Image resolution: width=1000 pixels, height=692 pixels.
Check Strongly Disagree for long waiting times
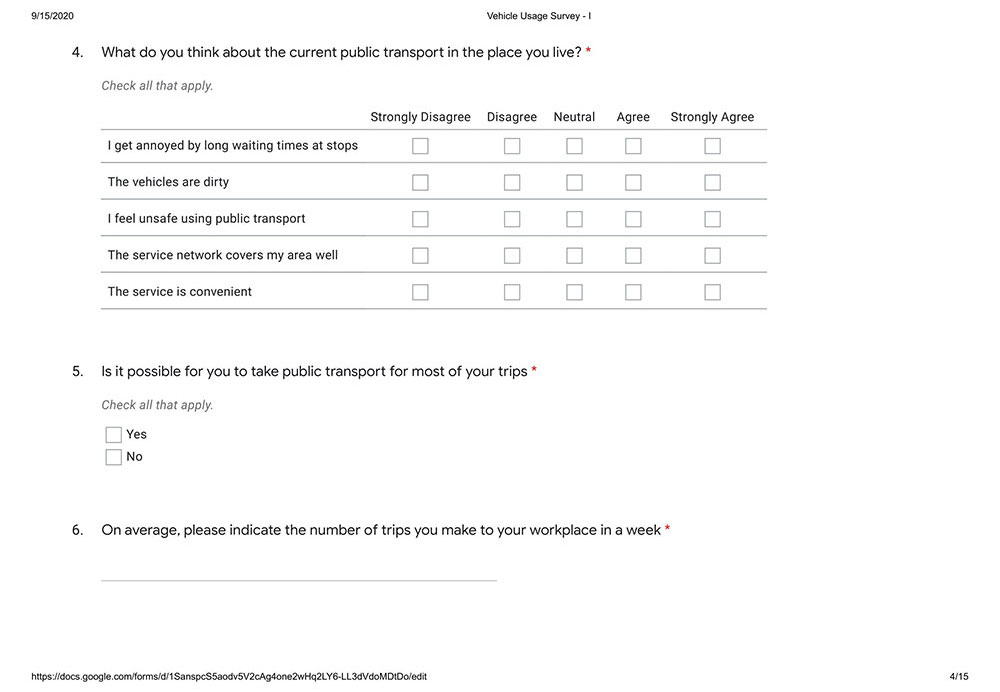pyautogui.click(x=420, y=146)
